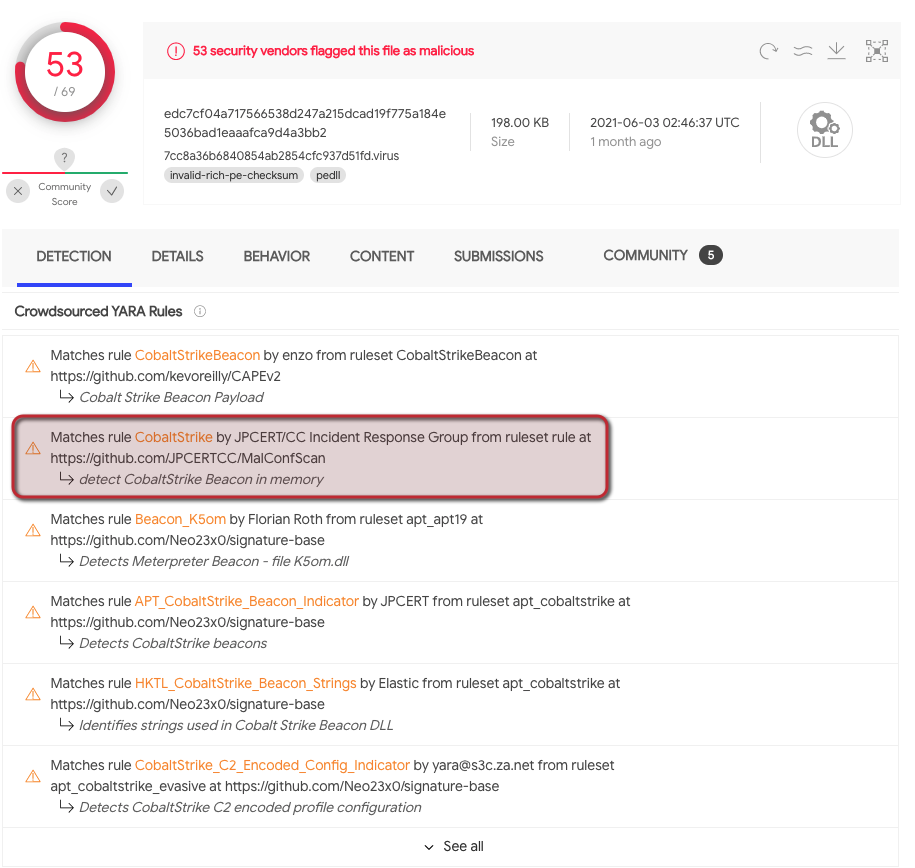Click description Identifies strings used in Cobalt Strike Beacon DLL
The width and height of the screenshot is (915, 868).
point(236,726)
